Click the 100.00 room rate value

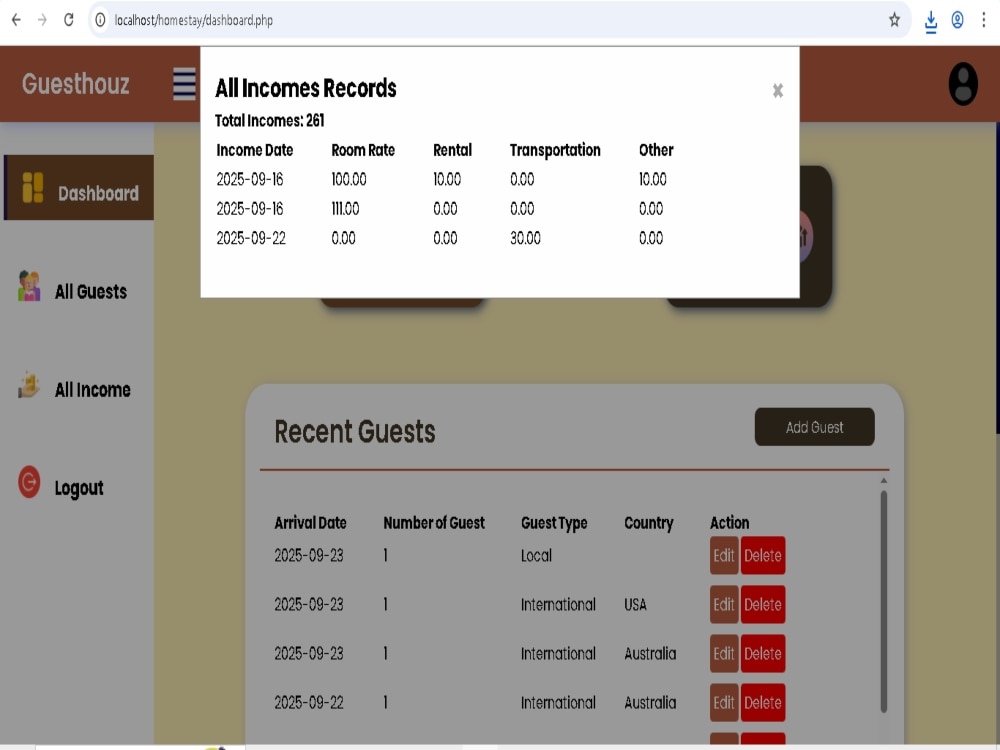pyautogui.click(x=349, y=179)
